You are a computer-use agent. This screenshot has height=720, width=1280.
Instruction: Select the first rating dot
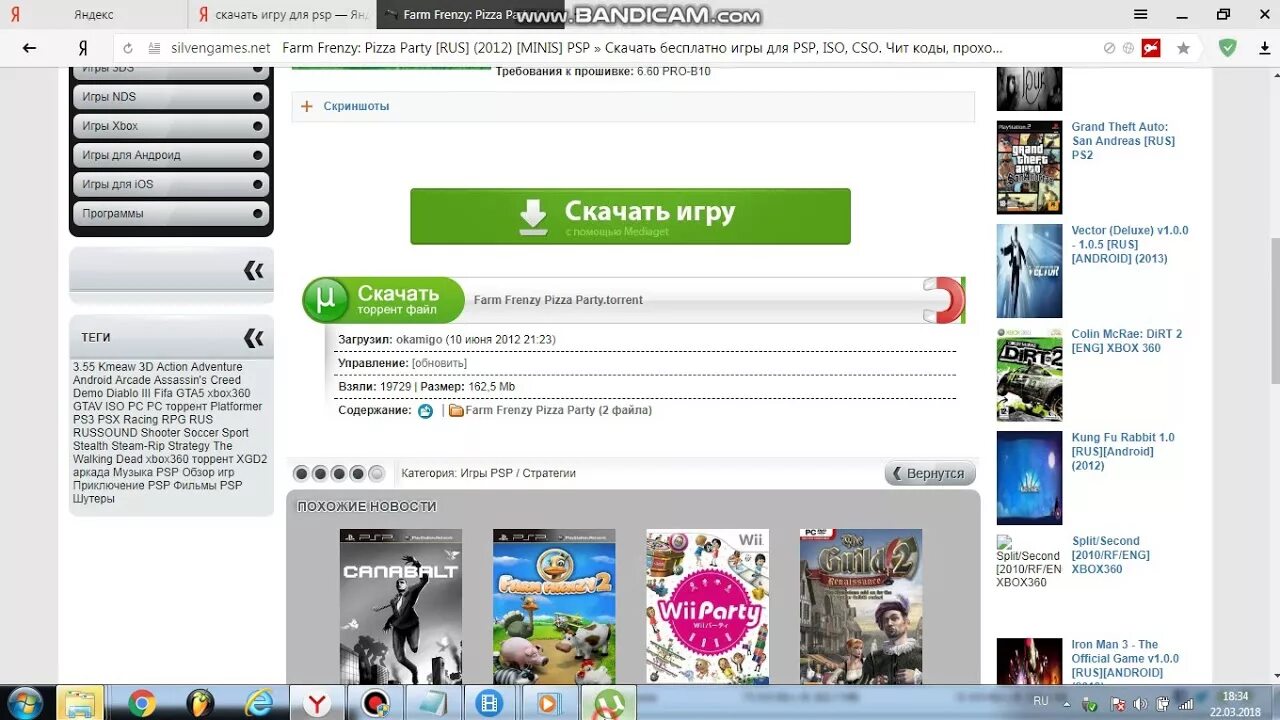click(301, 474)
